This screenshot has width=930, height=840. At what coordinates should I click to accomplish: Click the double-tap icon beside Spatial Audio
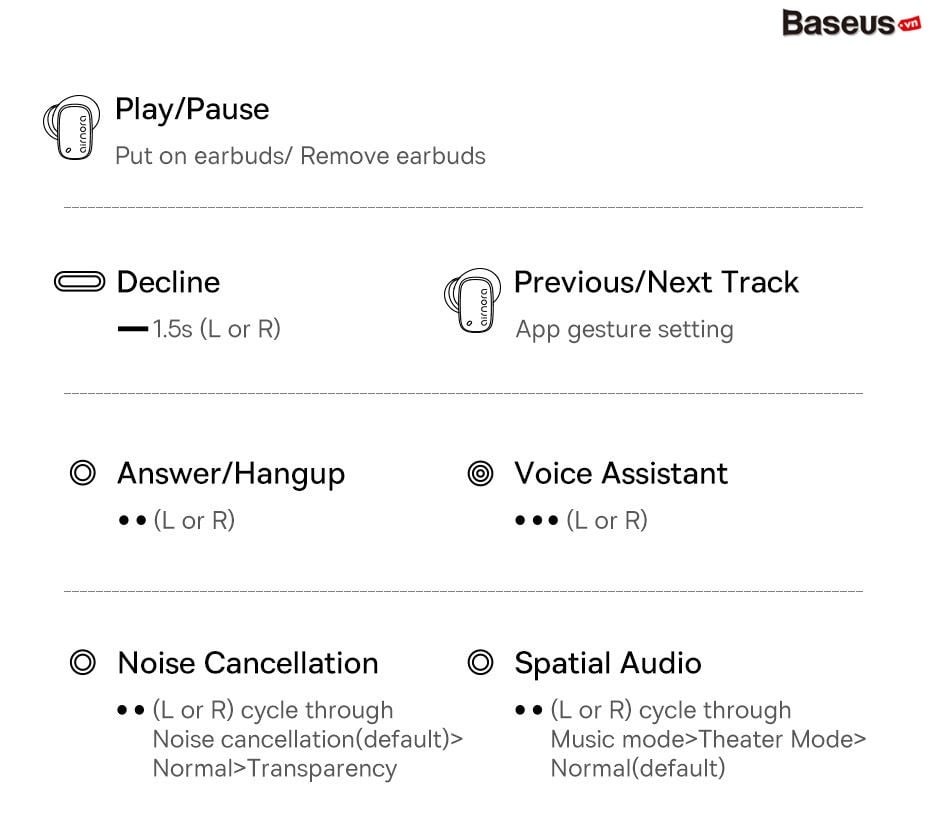pyautogui.click(x=480, y=663)
